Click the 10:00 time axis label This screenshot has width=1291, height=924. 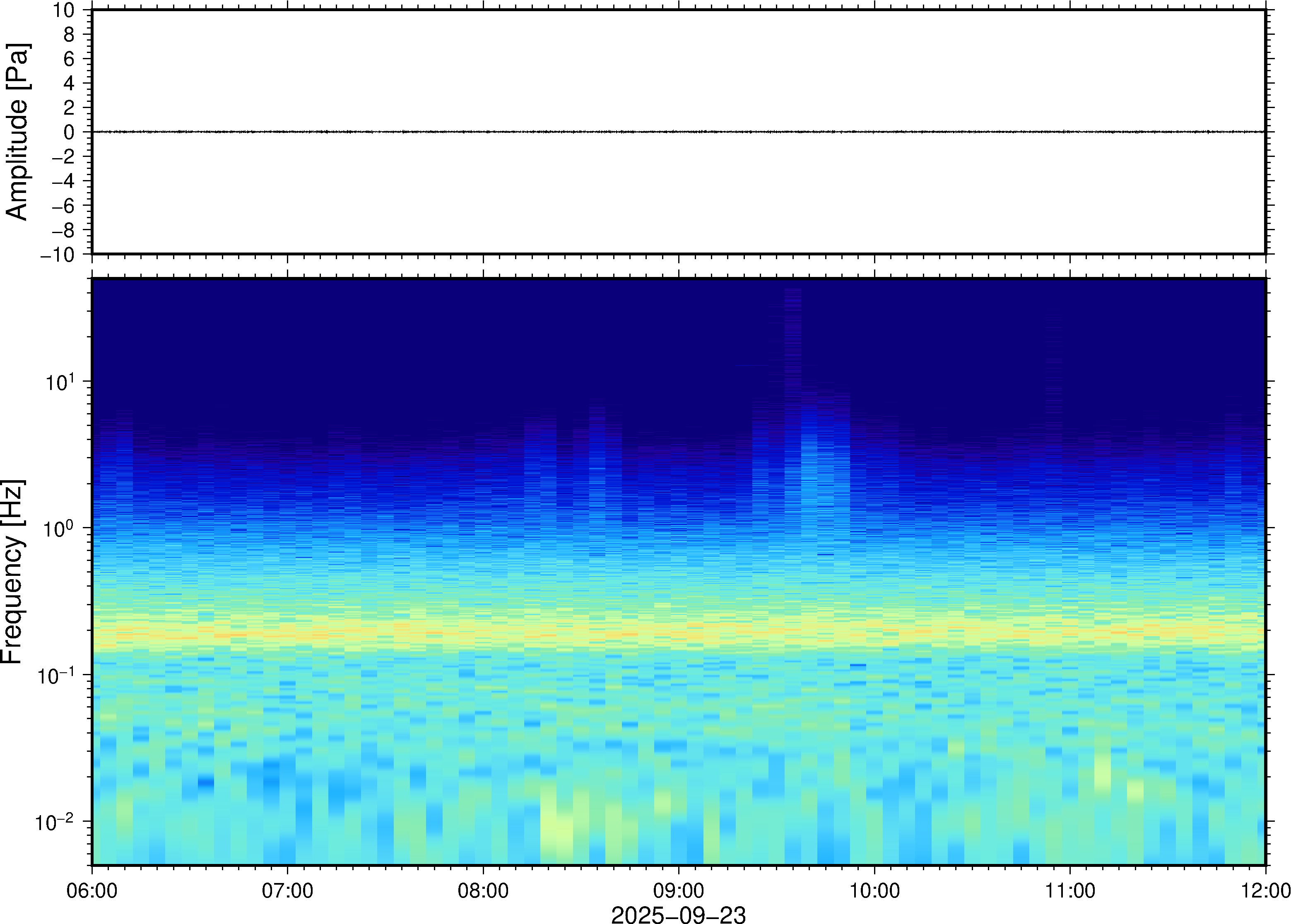(874, 890)
